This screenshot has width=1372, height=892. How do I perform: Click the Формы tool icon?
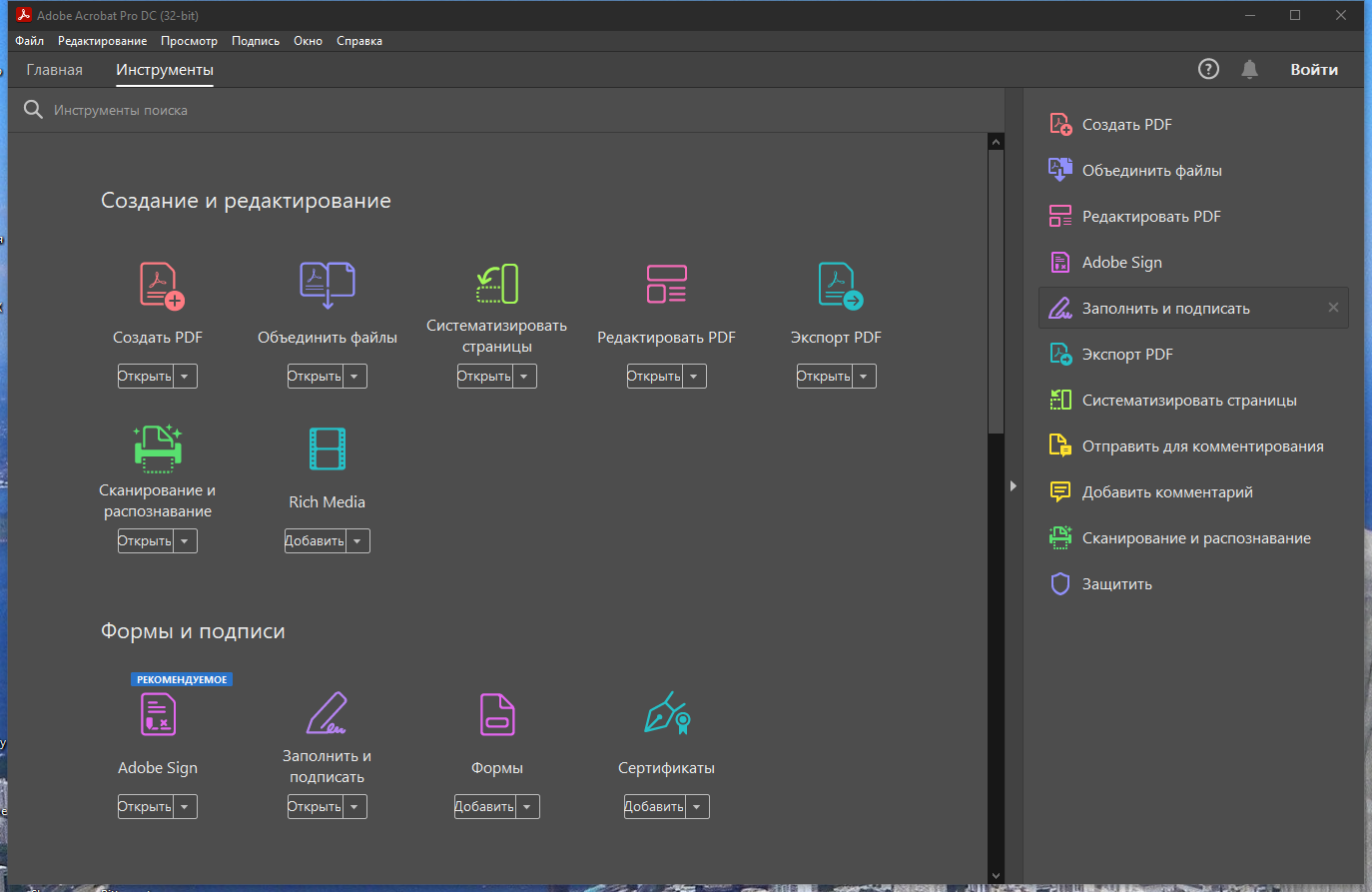pos(497,714)
